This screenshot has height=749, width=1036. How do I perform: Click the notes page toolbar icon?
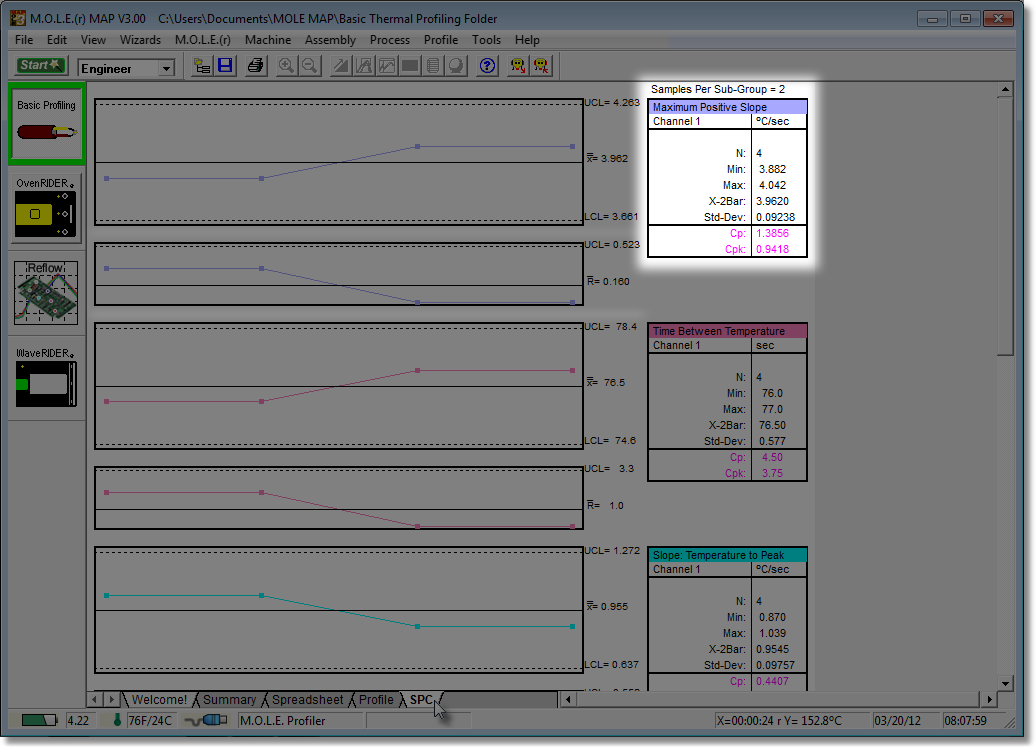[x=433, y=66]
